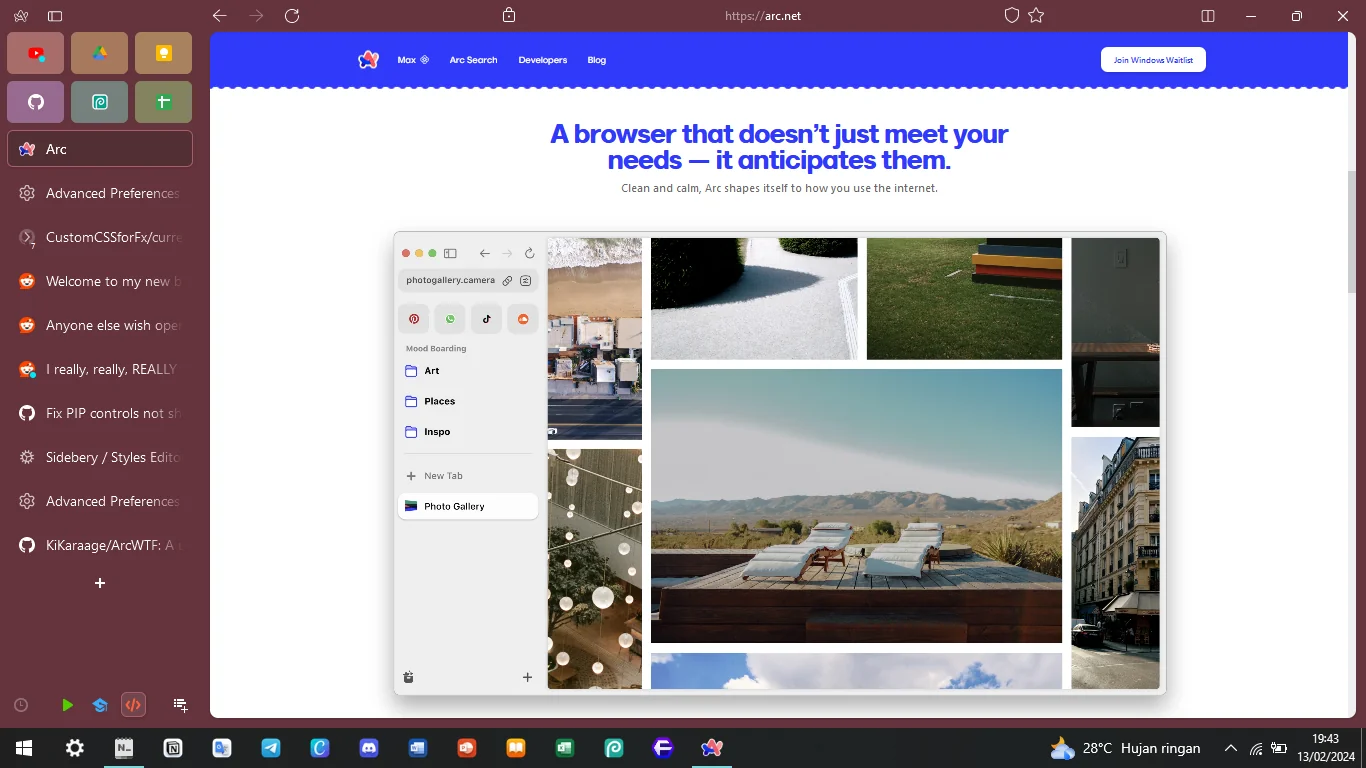Expand hidden icons in the system tray
This screenshot has height=768, width=1366.
point(1230,748)
